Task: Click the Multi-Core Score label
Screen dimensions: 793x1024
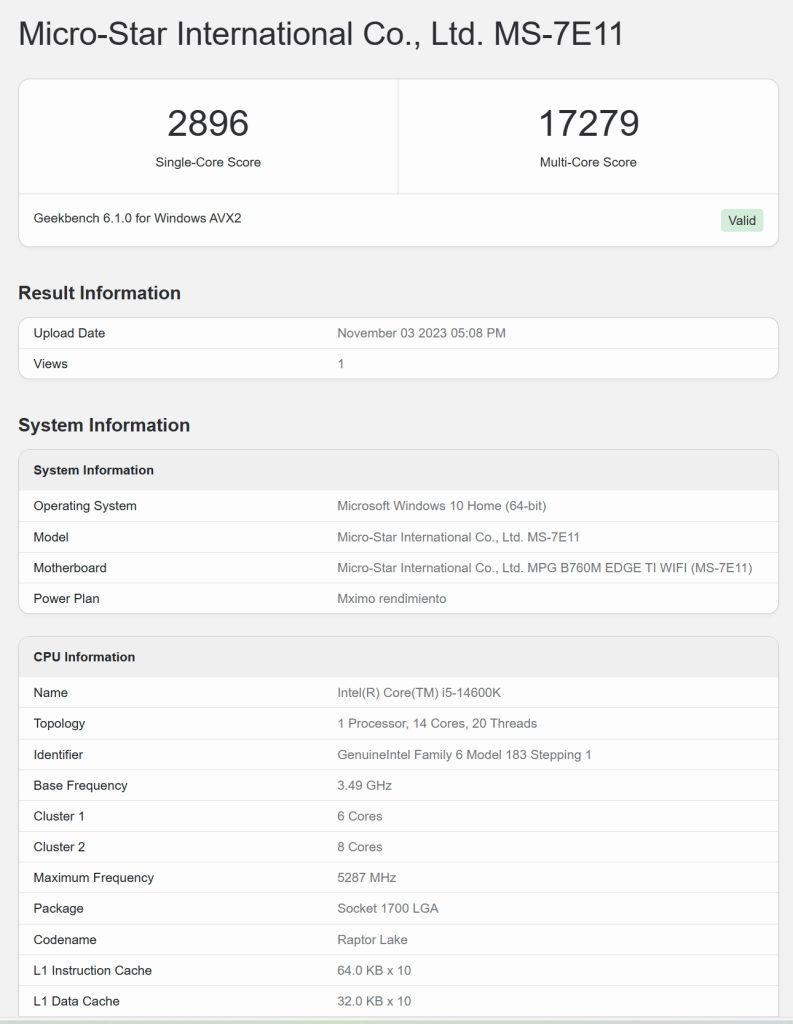Action: (x=588, y=162)
